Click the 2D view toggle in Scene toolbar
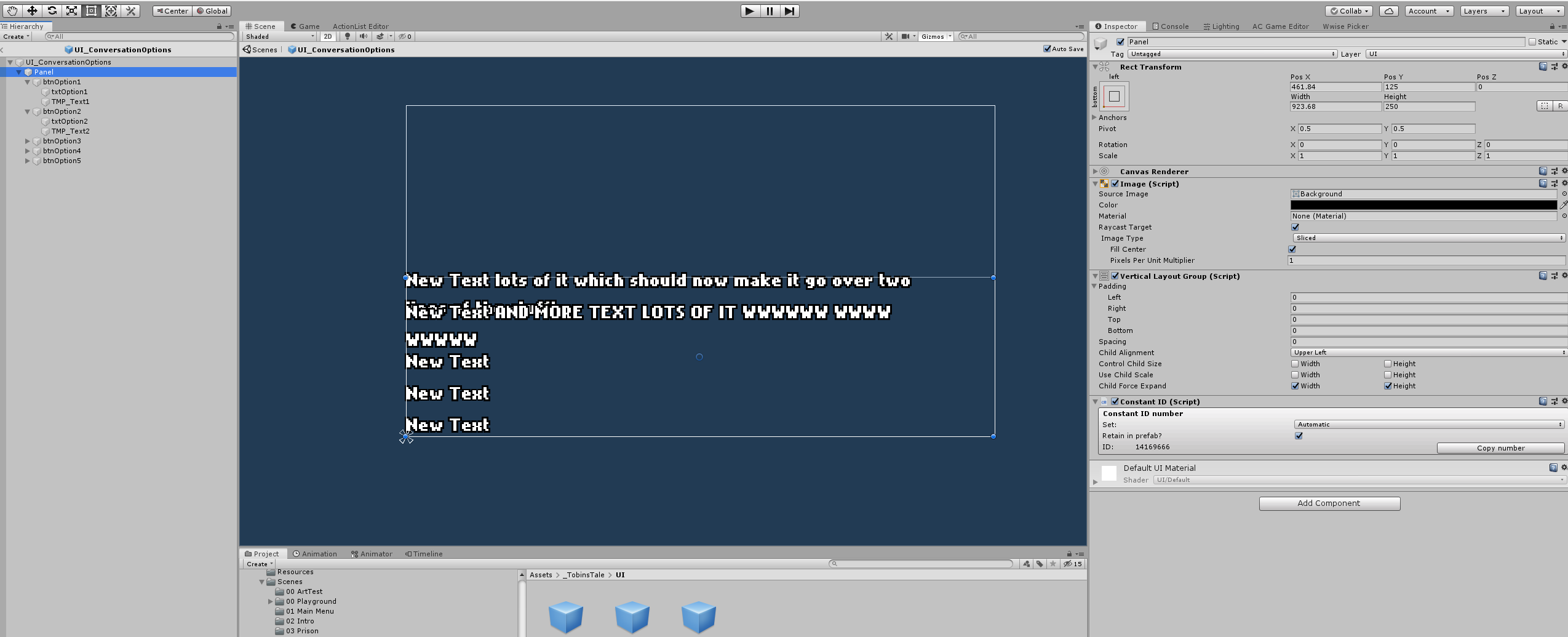1568x637 pixels. click(329, 36)
